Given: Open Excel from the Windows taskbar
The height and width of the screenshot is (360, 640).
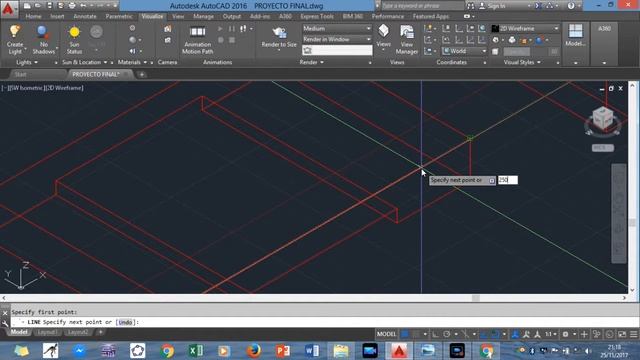Looking at the screenshot, I should pos(196,351).
